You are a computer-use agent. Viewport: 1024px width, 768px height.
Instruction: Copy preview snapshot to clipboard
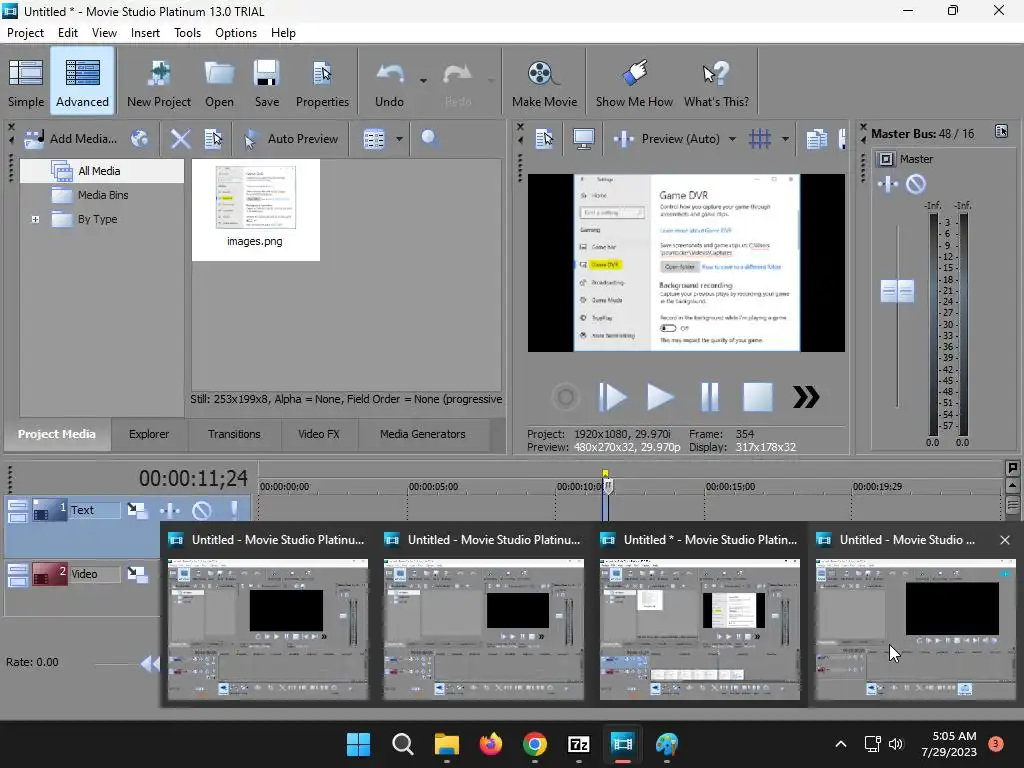point(816,138)
